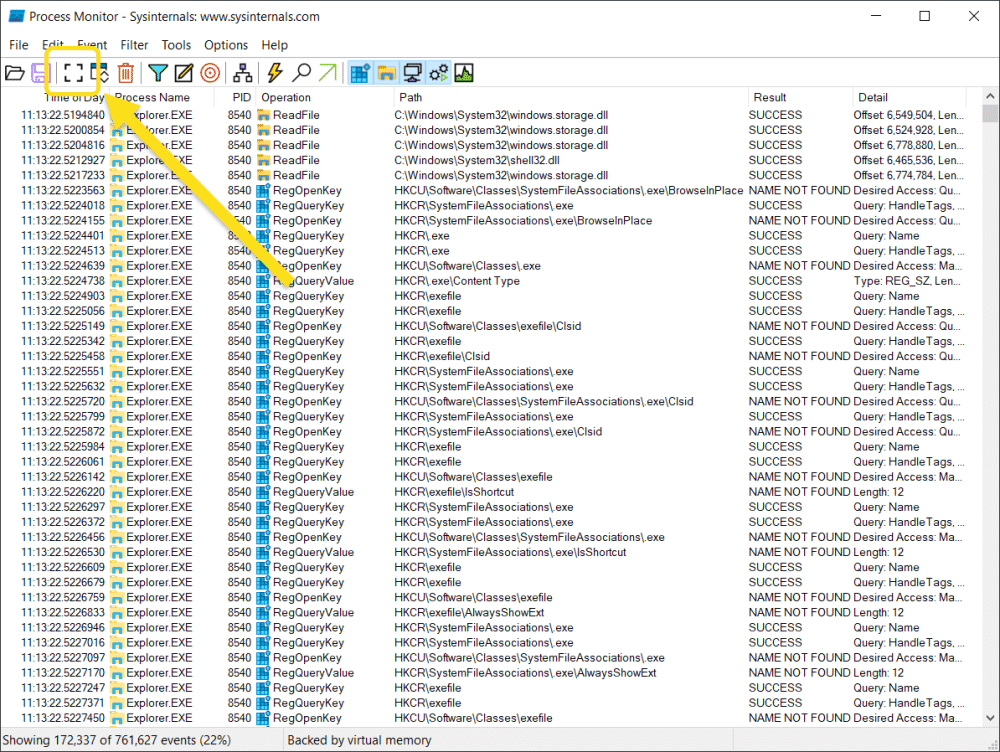This screenshot has height=752, width=1000.
Task: Show the process tree icon
Action: [242, 73]
